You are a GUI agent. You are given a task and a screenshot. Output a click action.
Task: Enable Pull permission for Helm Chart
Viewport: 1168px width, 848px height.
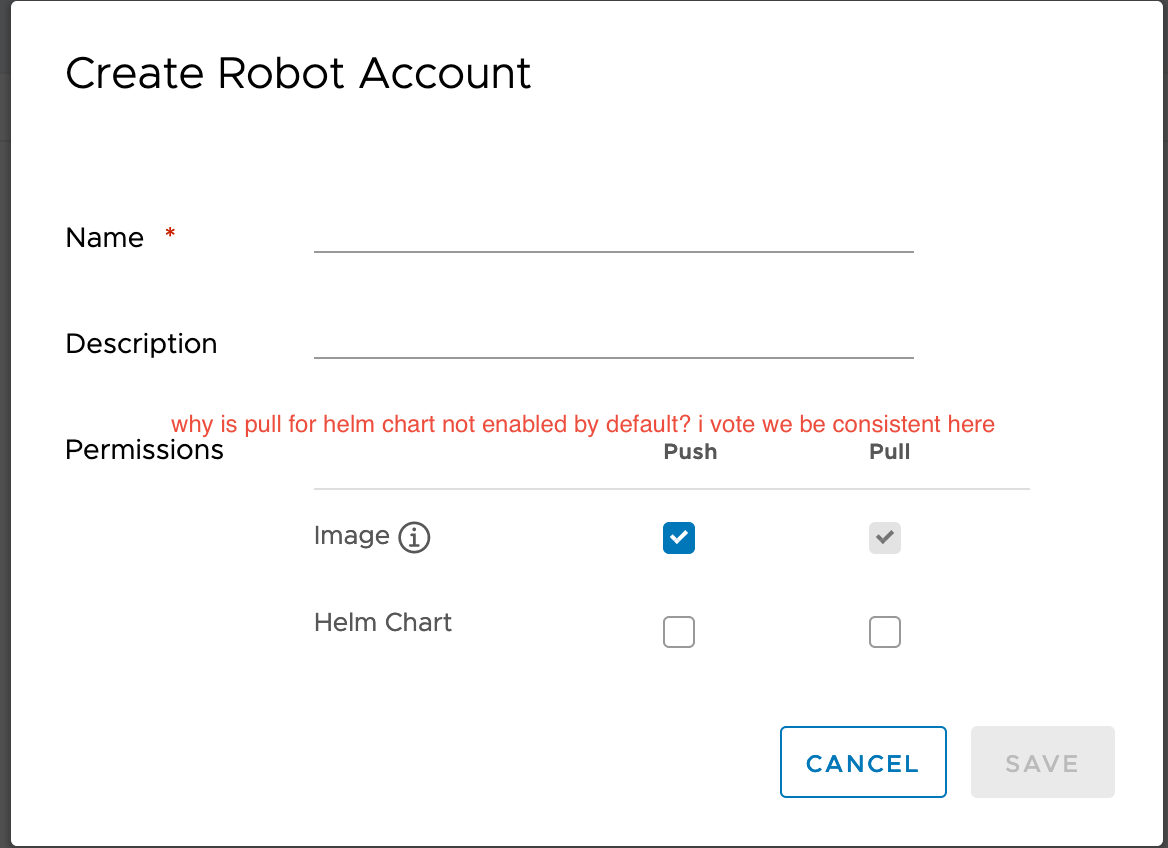(885, 631)
